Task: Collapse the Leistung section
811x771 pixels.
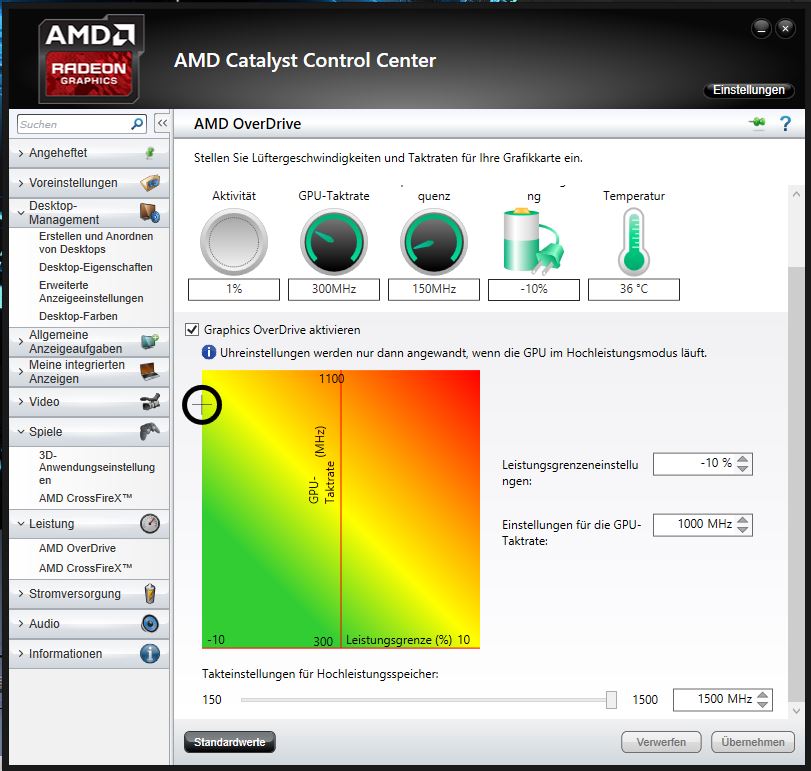Action: coord(21,523)
